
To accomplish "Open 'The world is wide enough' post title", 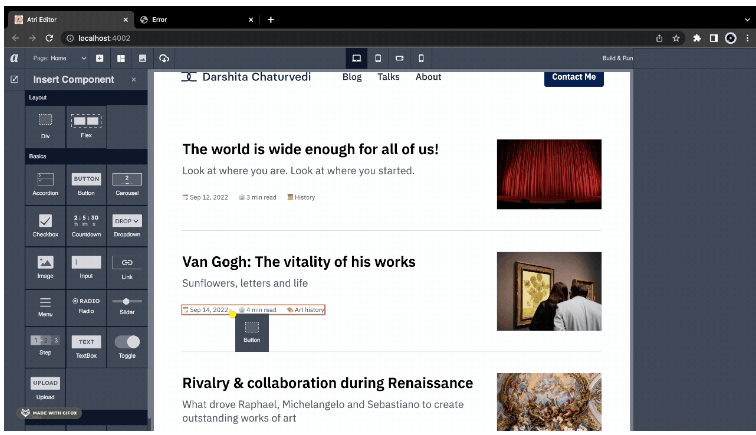I will click(x=310, y=149).
